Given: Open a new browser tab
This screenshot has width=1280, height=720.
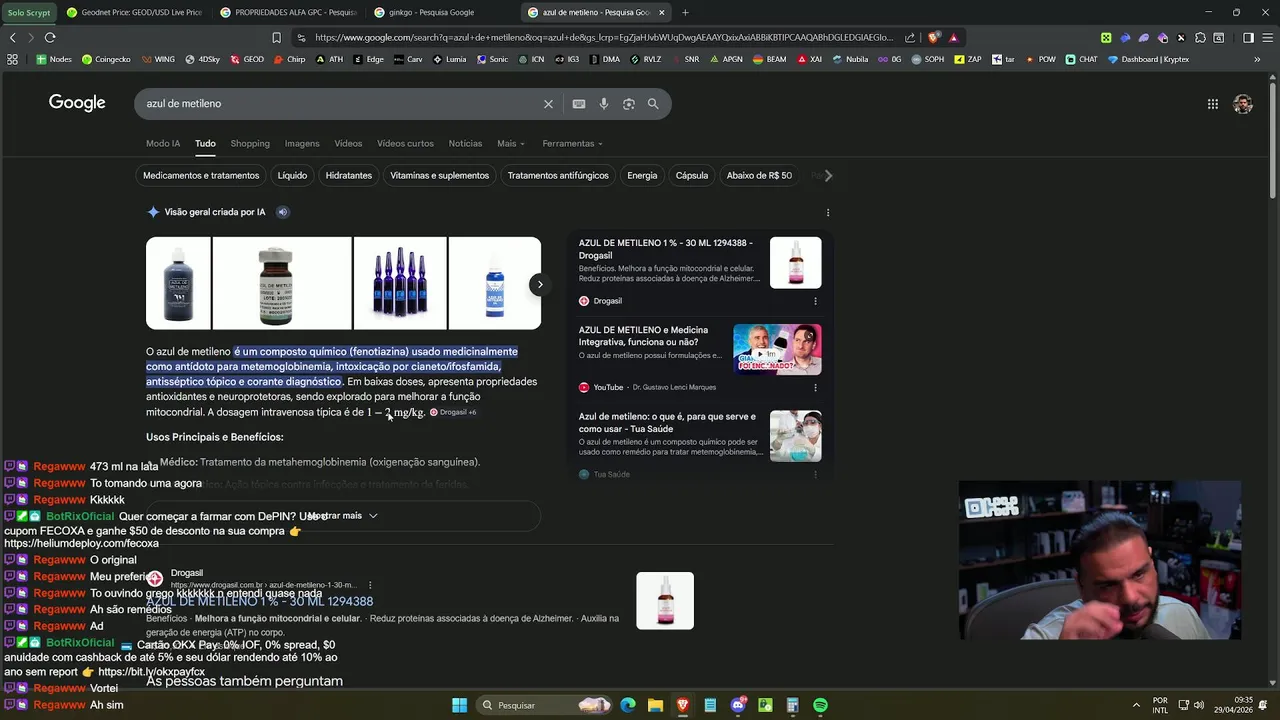Looking at the screenshot, I should (685, 12).
